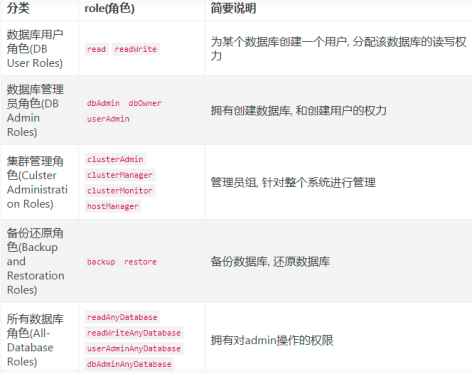
Task: Click description 管理员组, 针对整个系统进行管理
Action: coord(293,182)
